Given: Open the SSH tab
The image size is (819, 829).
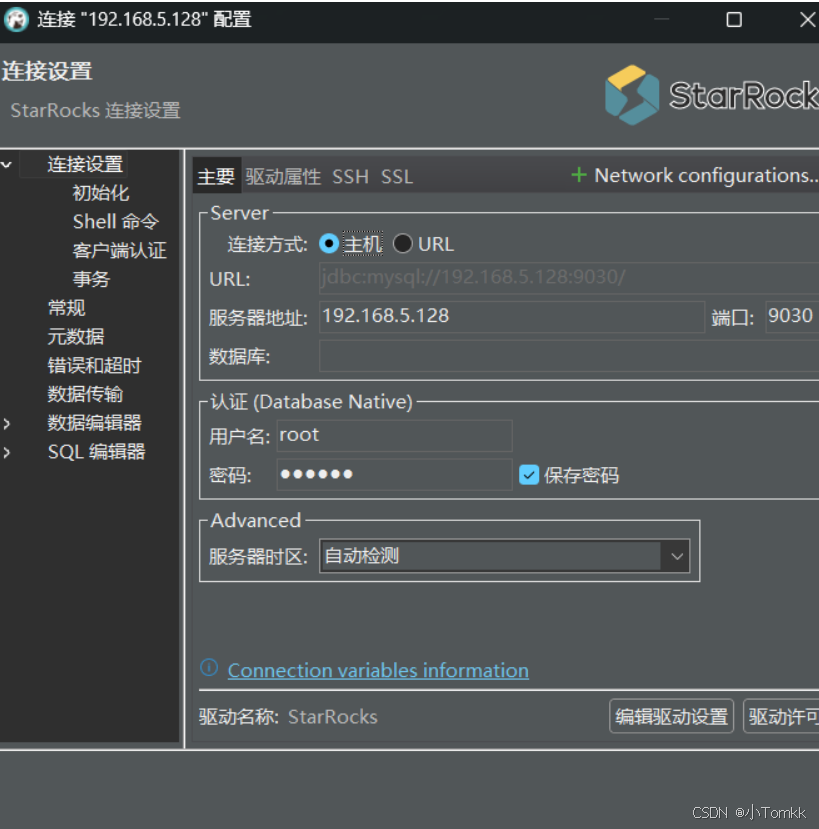Looking at the screenshot, I should 350,177.
